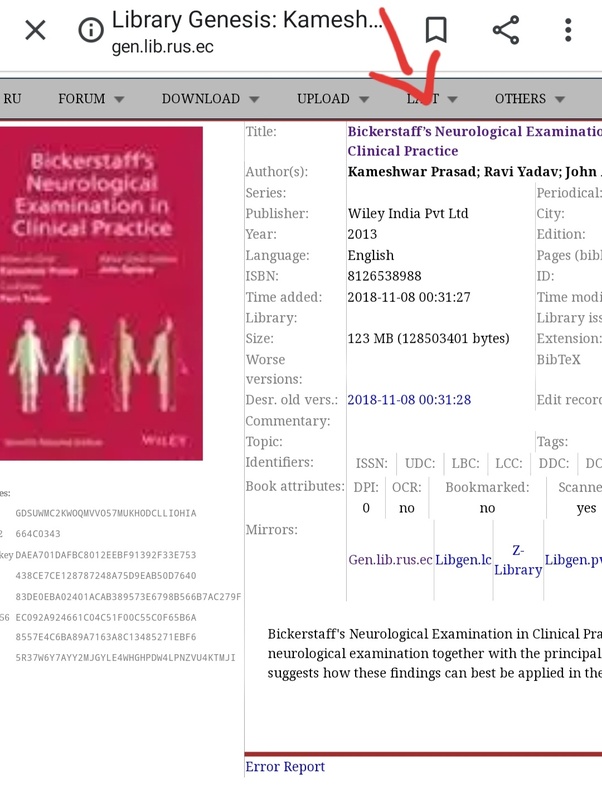602x803 pixels.
Task: Select author Kameshwar Prasad text
Action: coord(413,172)
